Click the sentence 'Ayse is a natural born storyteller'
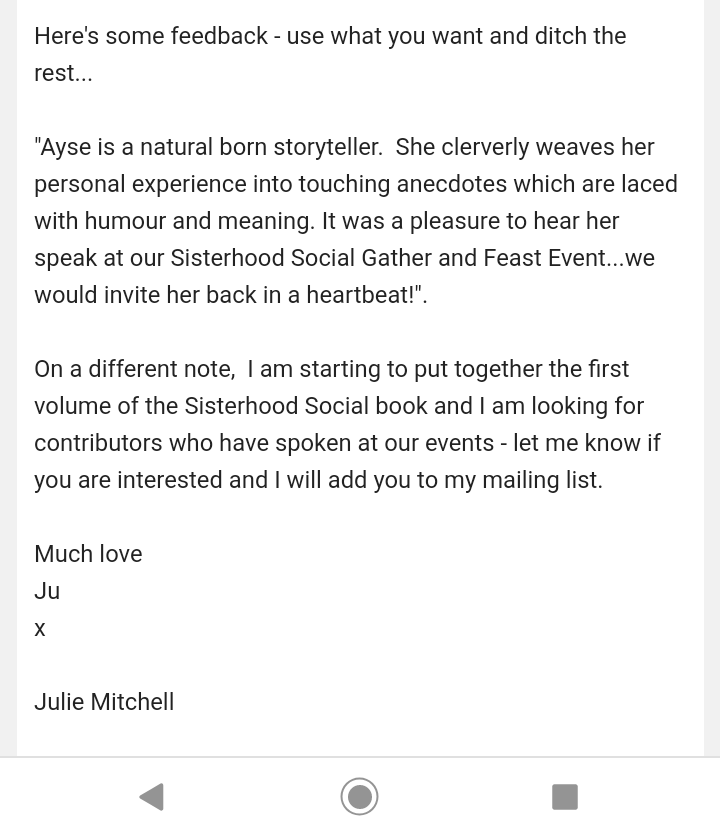Viewport: 720px width, 838px height. click(x=208, y=147)
